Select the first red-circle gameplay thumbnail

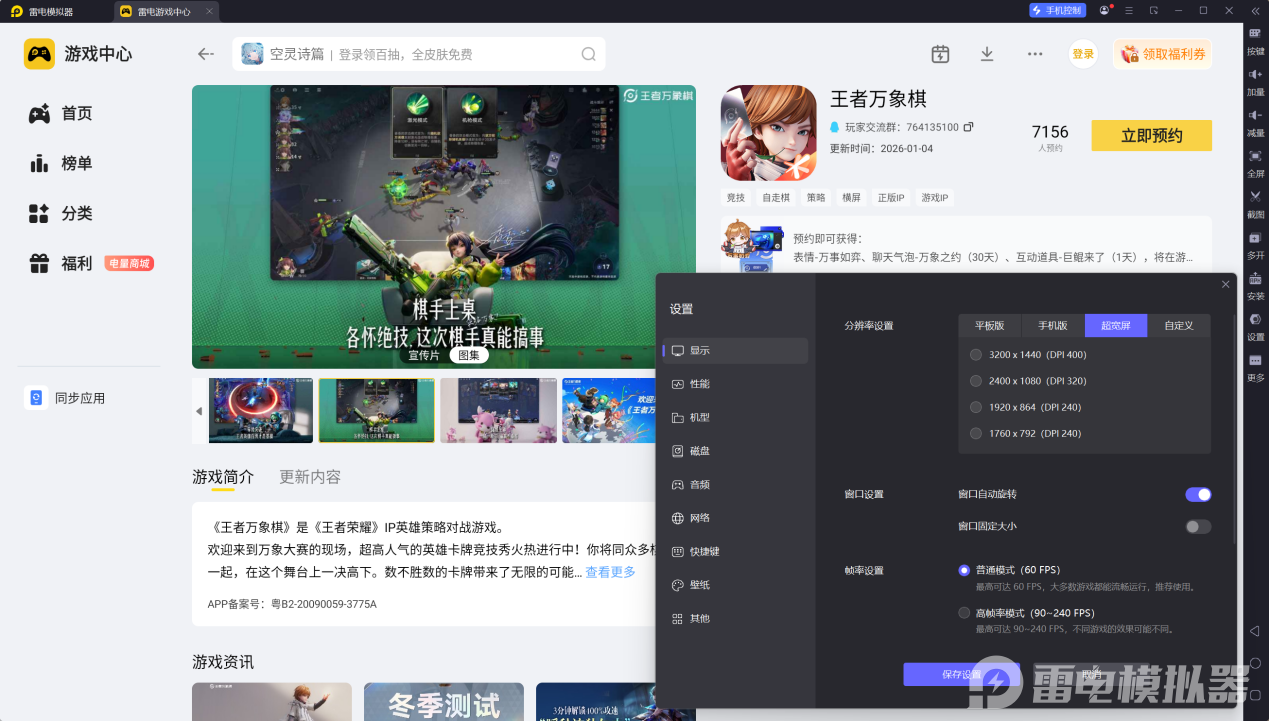click(260, 410)
